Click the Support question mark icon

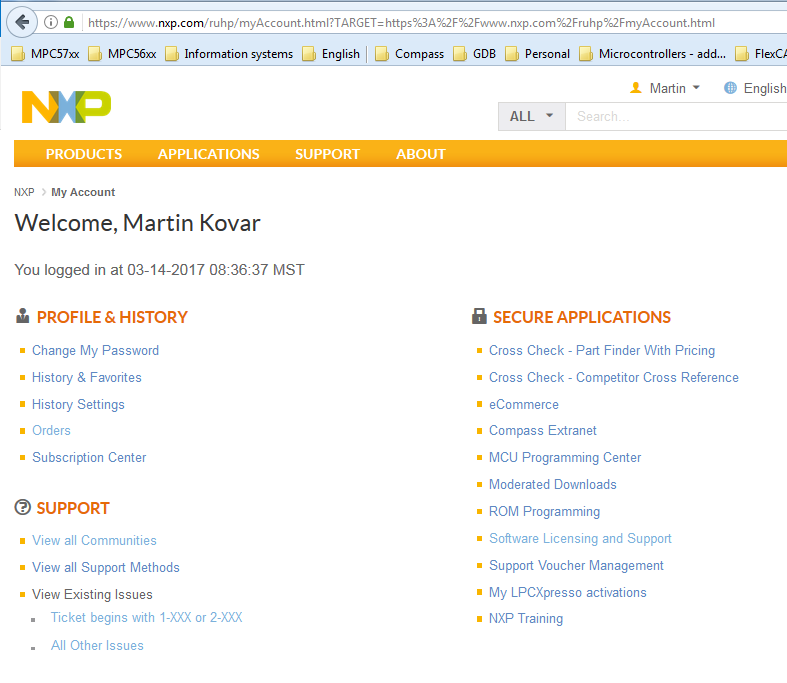click(23, 507)
